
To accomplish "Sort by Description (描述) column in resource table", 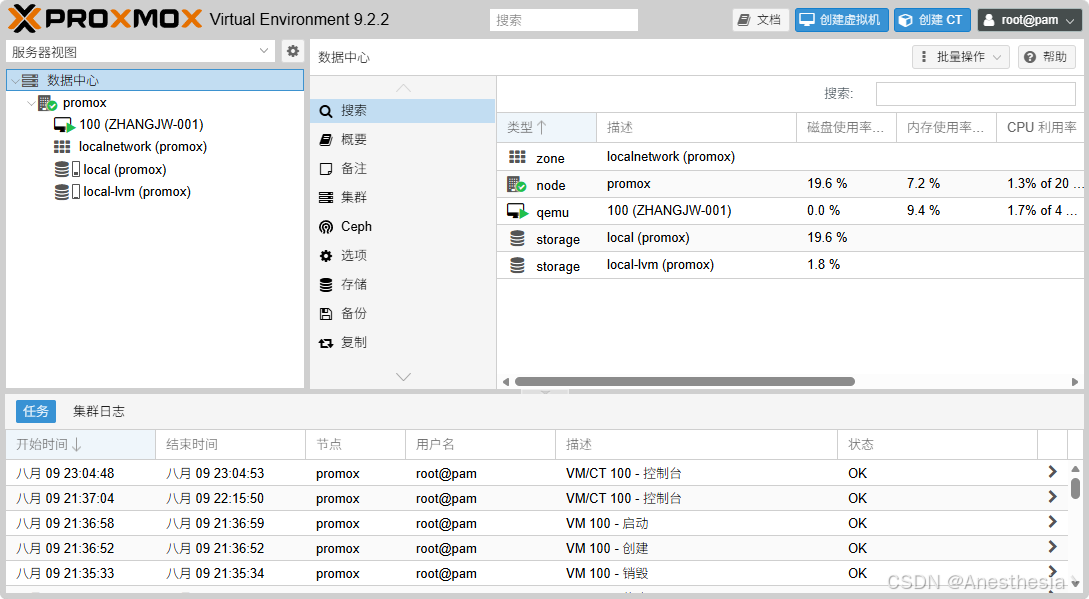I will point(697,127).
